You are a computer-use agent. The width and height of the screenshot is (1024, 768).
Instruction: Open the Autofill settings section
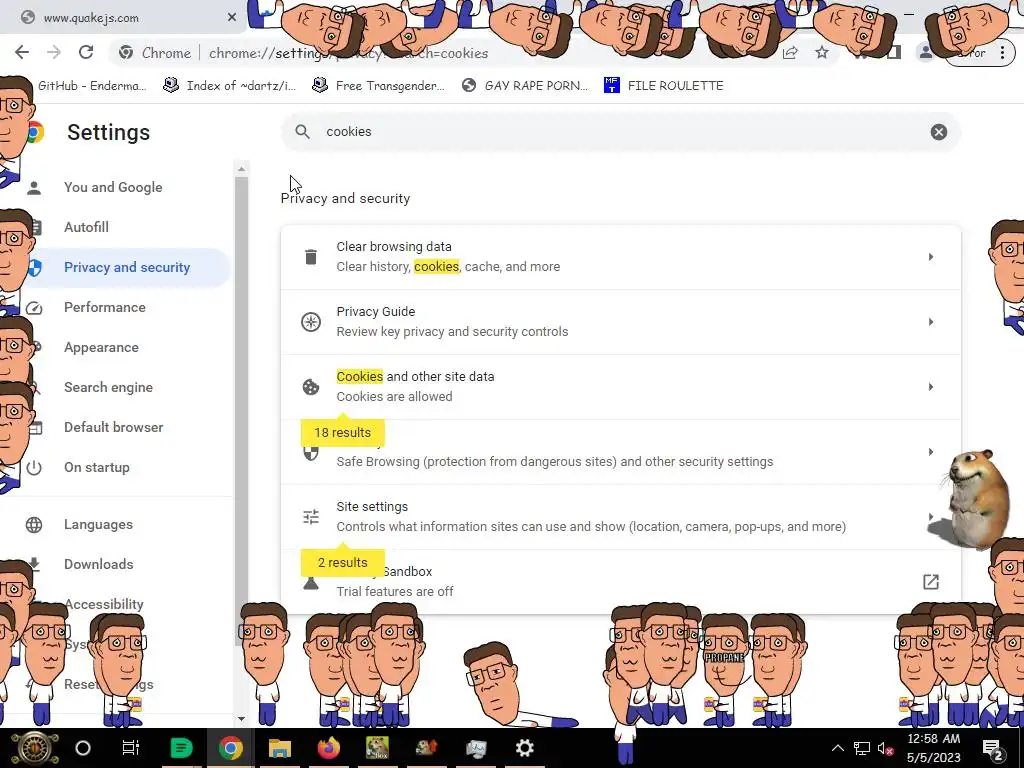point(86,227)
